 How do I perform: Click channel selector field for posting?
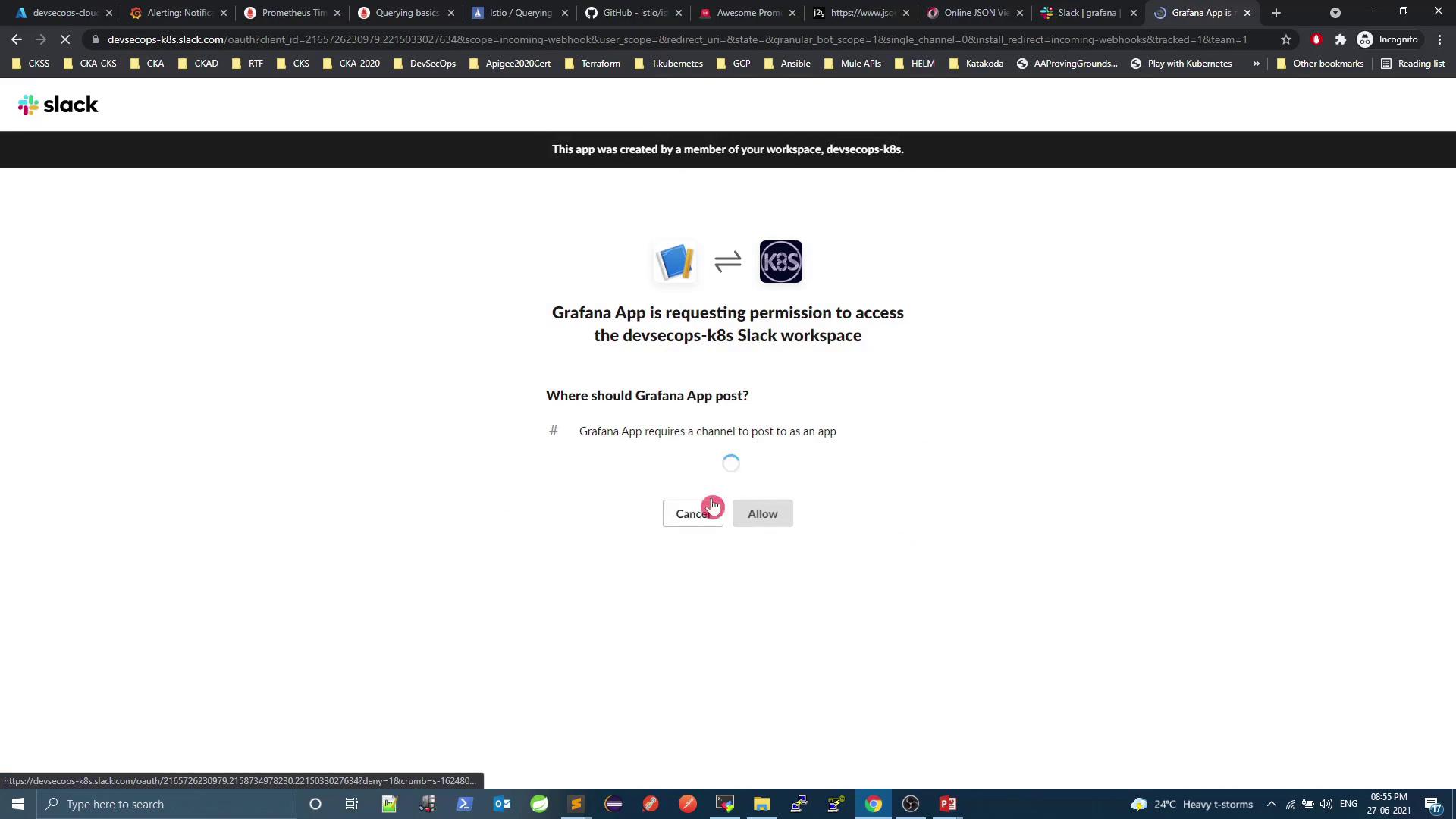(x=707, y=431)
